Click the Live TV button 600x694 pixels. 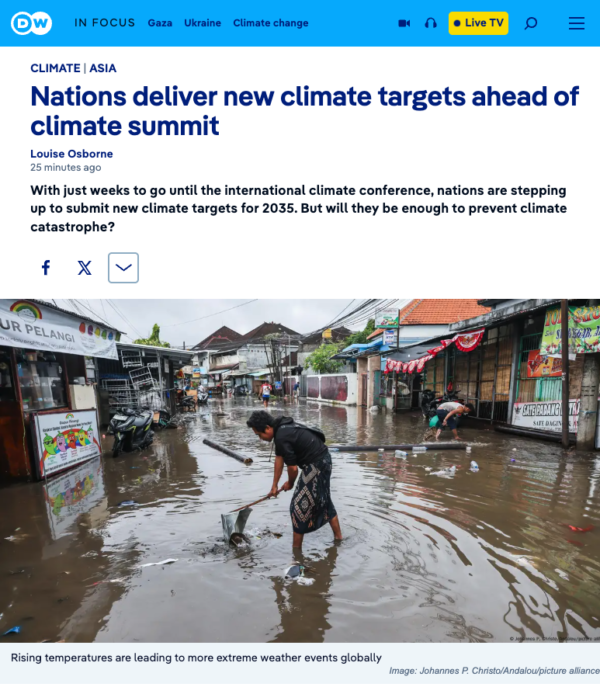coord(478,23)
